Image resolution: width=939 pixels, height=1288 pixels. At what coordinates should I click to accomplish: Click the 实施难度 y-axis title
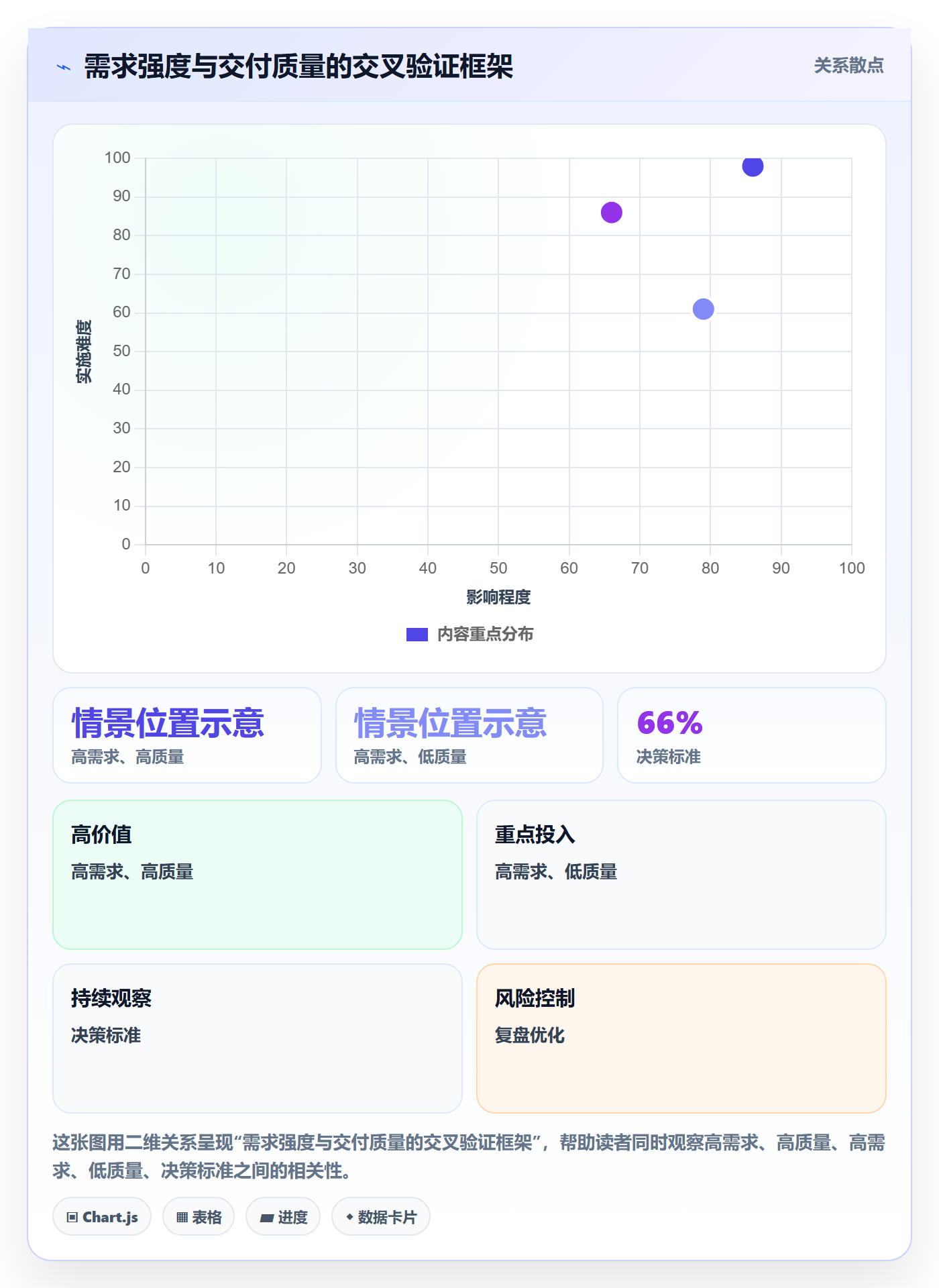coord(84,352)
